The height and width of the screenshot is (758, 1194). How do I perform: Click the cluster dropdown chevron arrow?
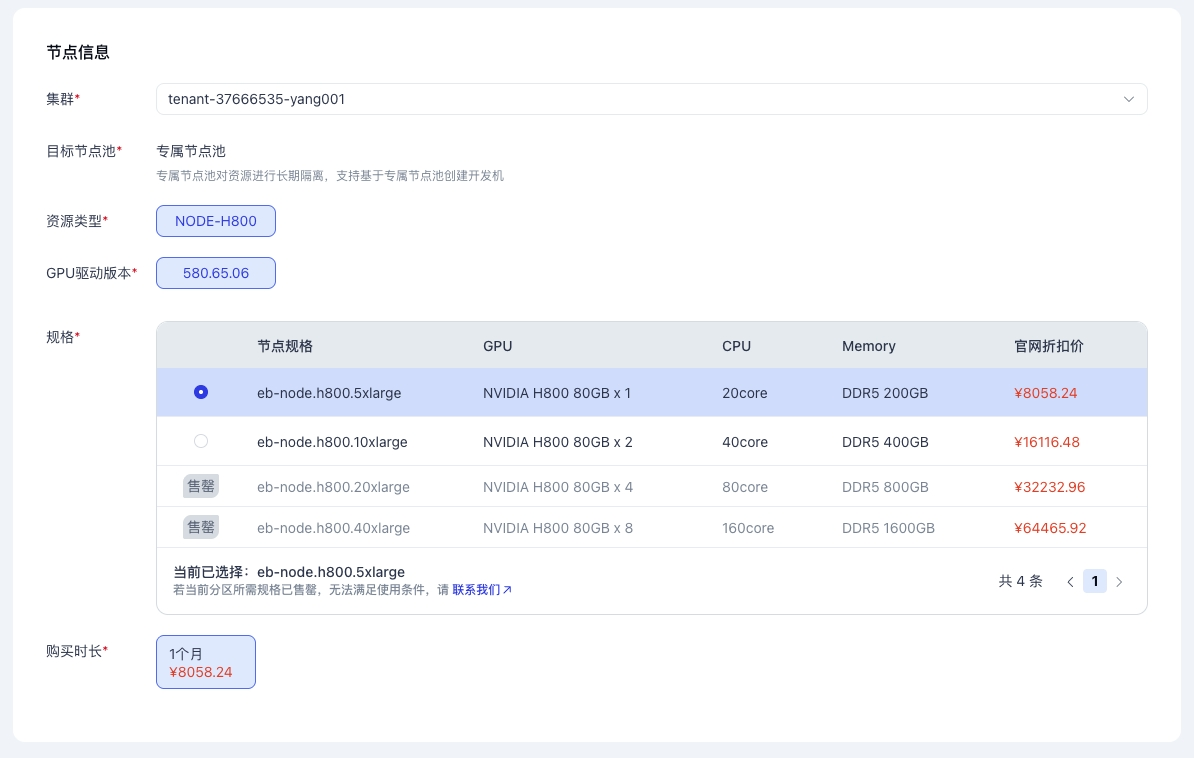[x=1128, y=99]
